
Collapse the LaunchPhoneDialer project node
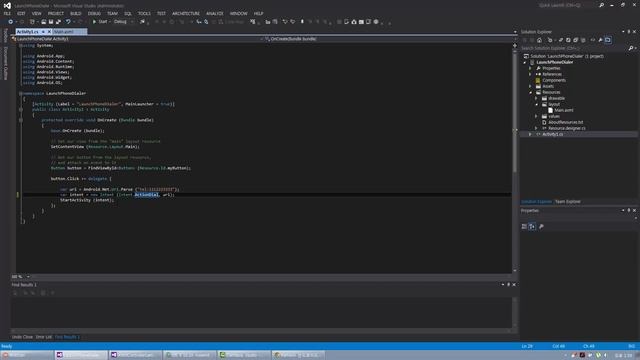click(525, 62)
